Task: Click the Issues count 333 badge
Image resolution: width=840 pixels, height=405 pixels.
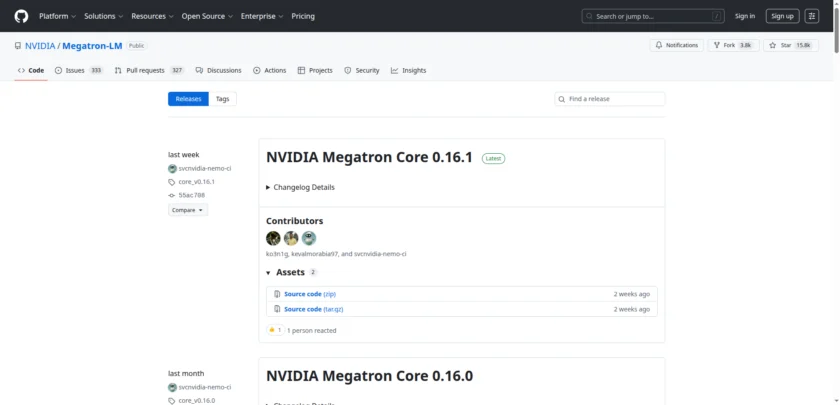Action: [x=96, y=70]
